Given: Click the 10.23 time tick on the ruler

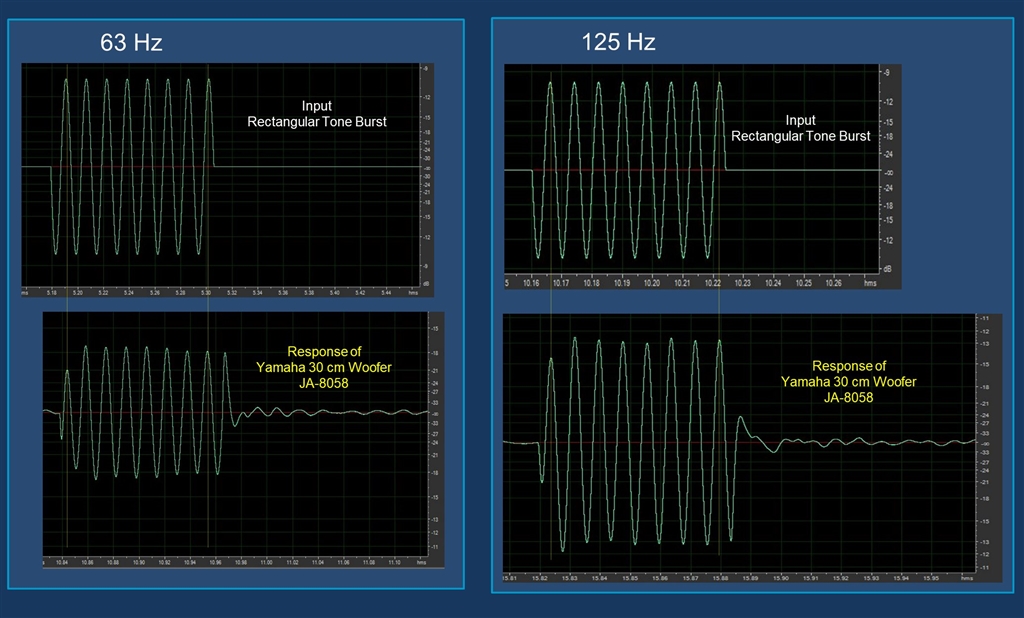Looking at the screenshot, I should [743, 284].
